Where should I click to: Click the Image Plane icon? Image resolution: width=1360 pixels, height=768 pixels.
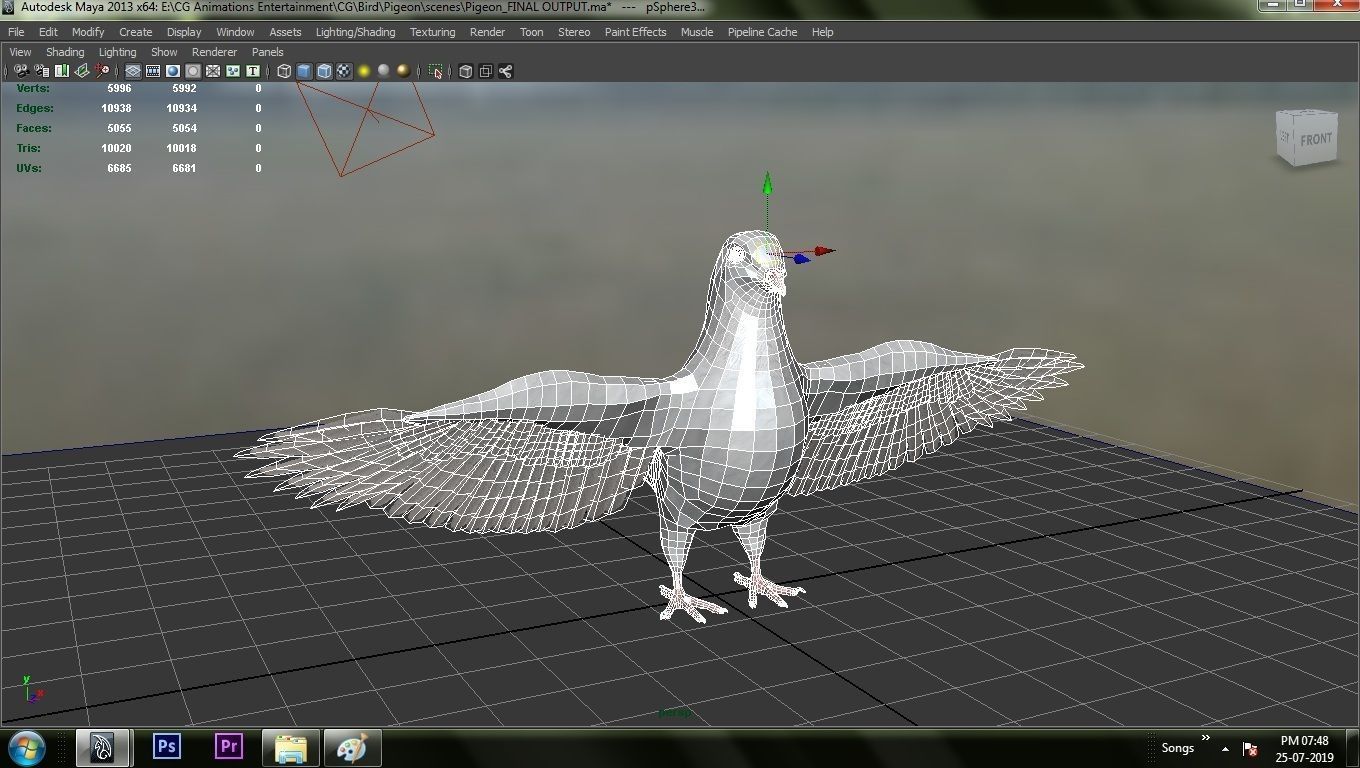[82, 71]
